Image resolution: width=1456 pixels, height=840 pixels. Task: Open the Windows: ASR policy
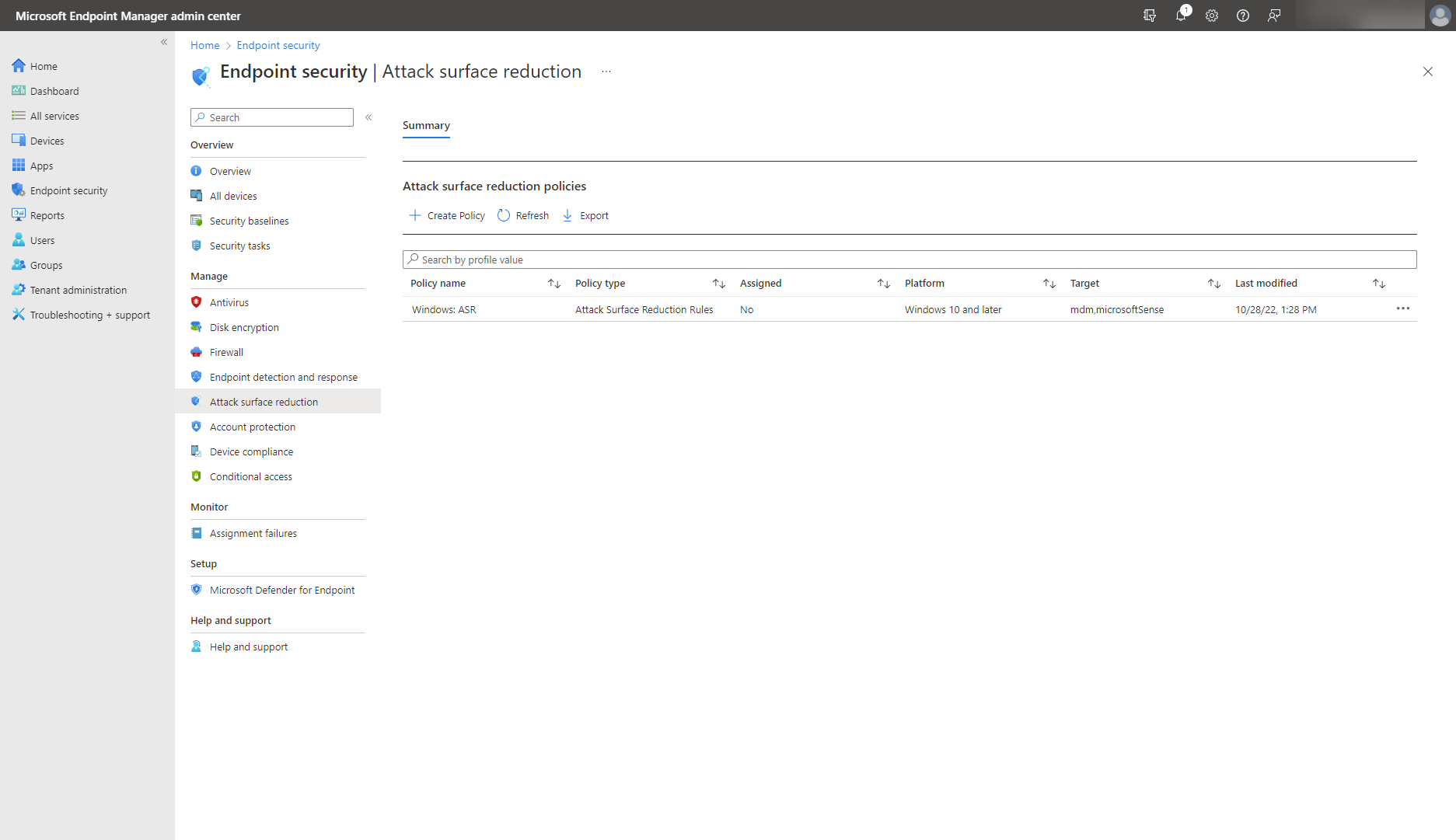444,309
